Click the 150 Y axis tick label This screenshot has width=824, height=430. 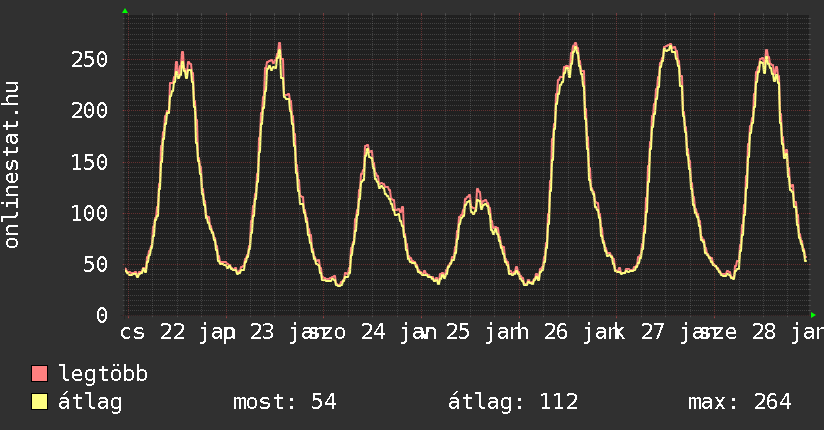pos(90,162)
